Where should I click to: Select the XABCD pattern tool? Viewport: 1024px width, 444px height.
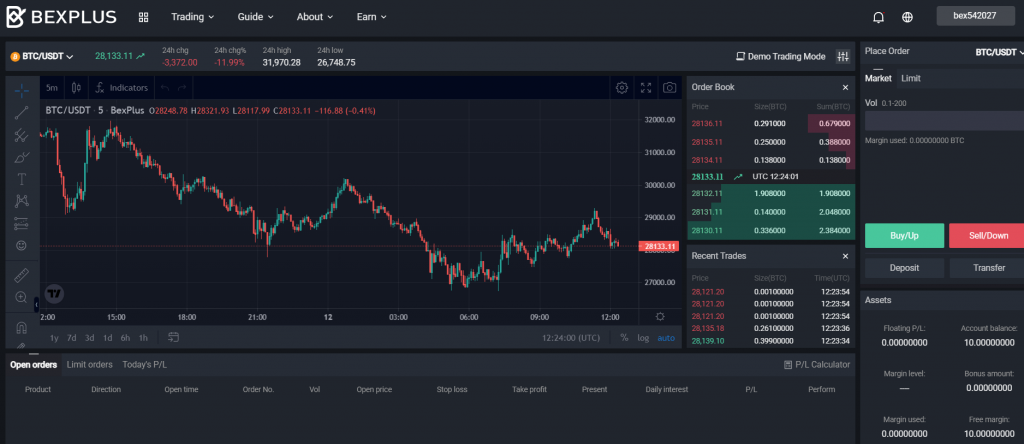point(22,201)
